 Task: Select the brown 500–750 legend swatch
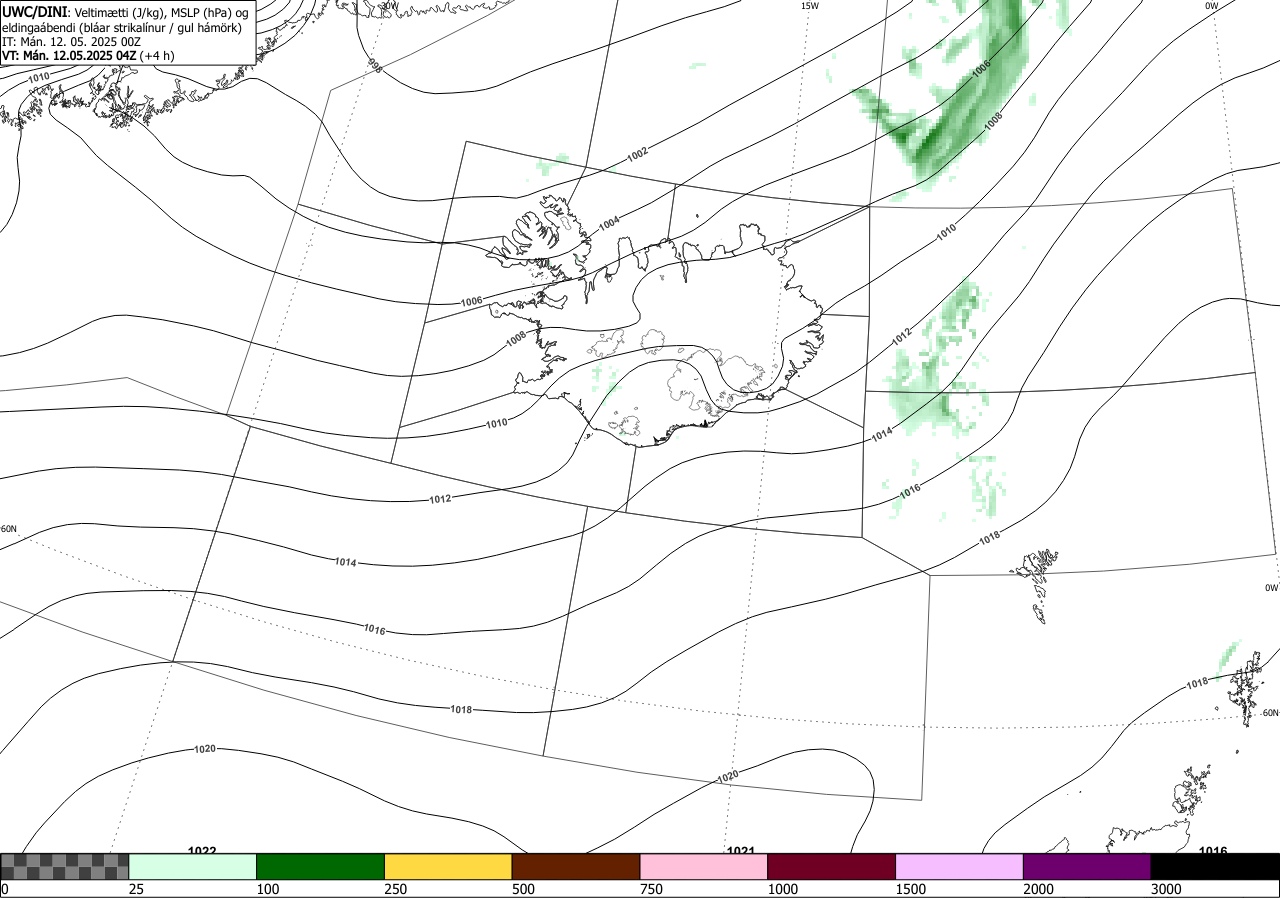pos(576,866)
